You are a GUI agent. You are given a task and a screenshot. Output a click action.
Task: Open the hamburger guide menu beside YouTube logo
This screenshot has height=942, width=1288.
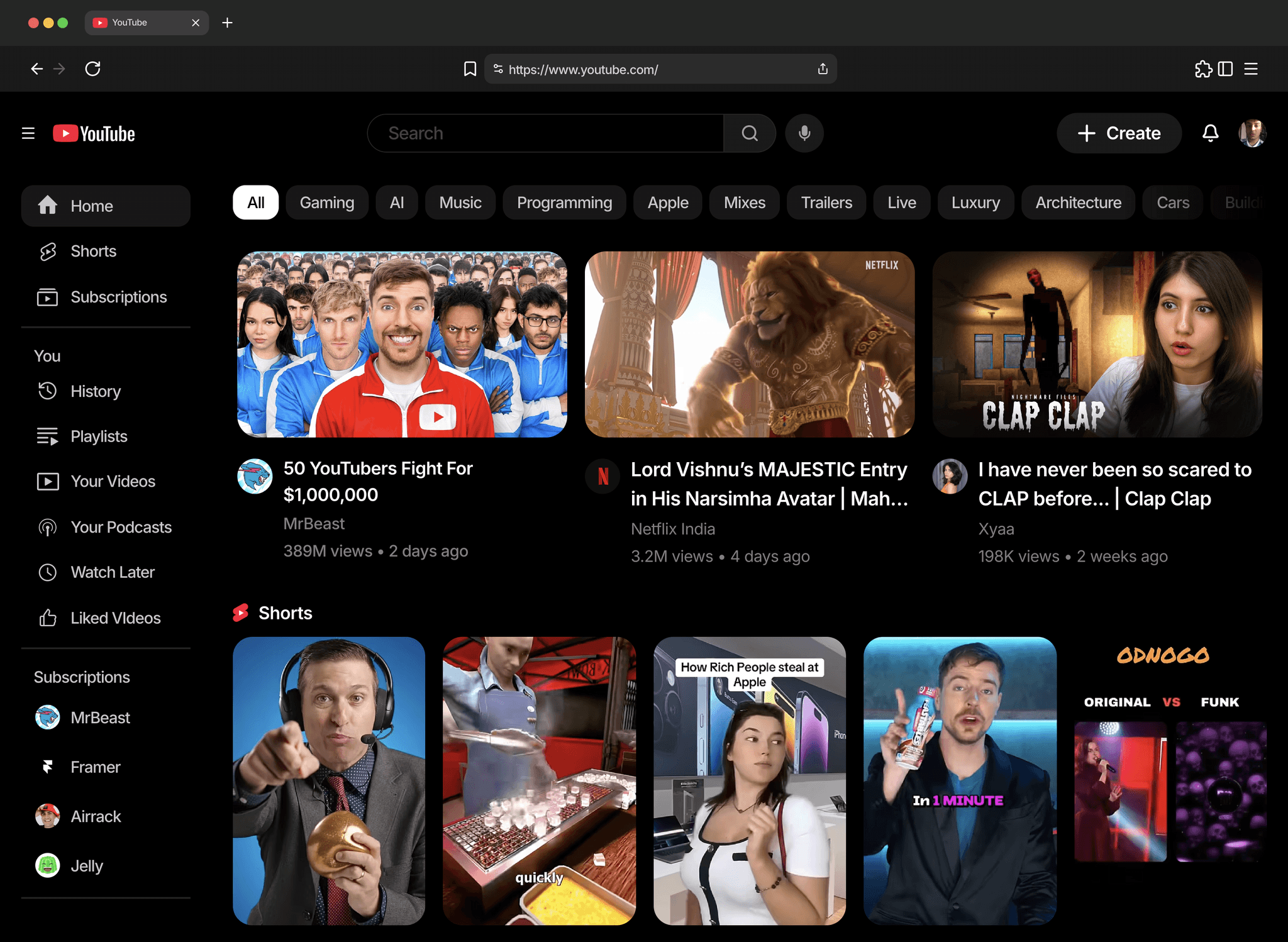(x=28, y=133)
